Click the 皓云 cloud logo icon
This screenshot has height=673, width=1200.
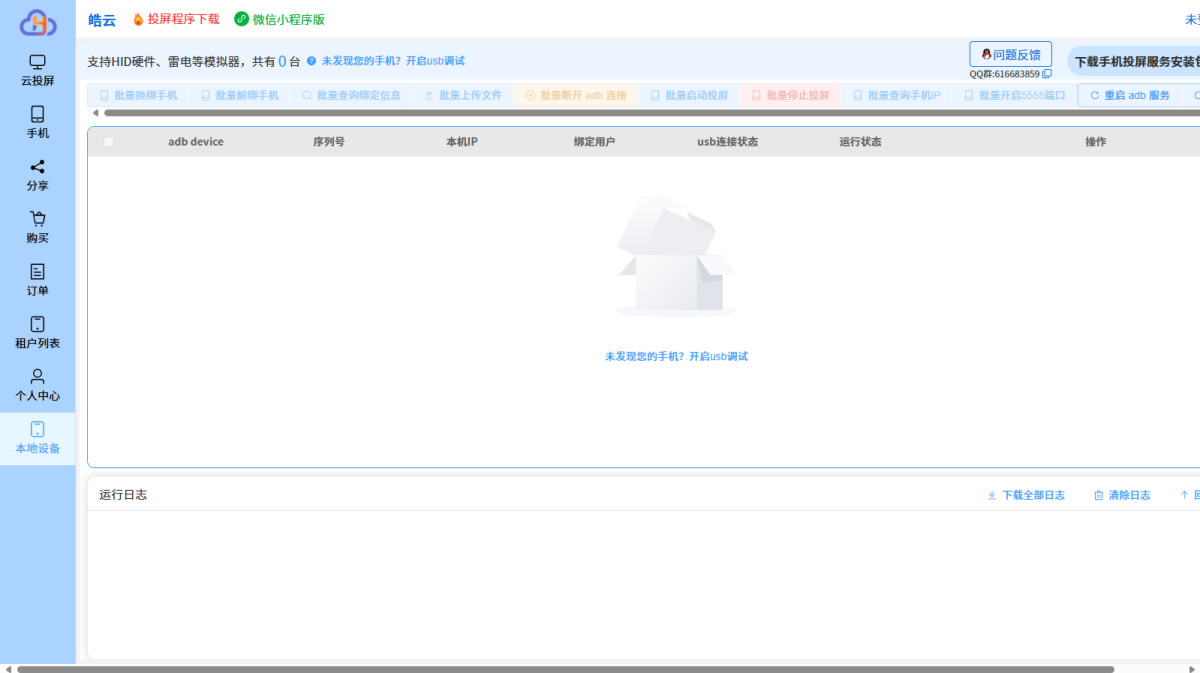click(x=38, y=22)
